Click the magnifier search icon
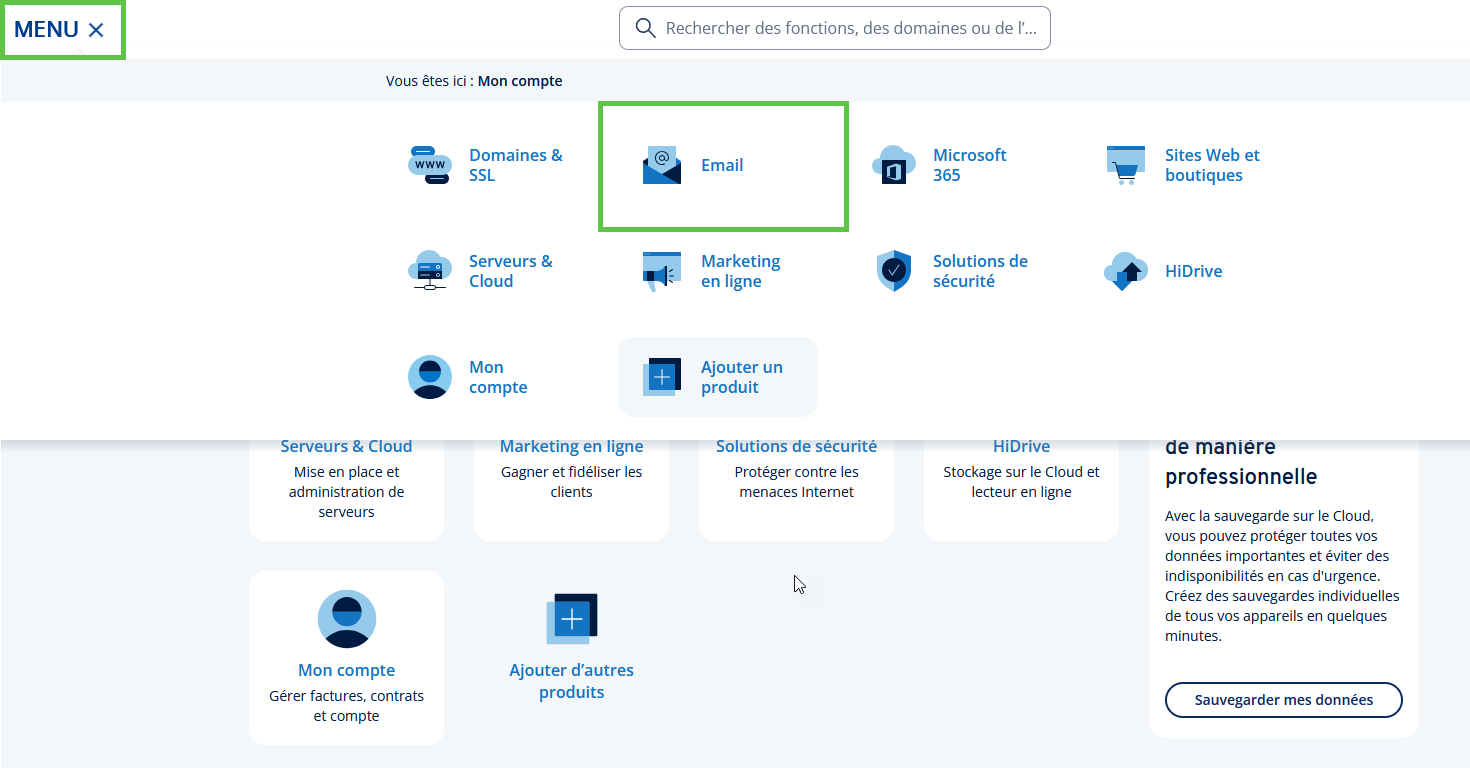The width and height of the screenshot is (1470, 768). 646,28
